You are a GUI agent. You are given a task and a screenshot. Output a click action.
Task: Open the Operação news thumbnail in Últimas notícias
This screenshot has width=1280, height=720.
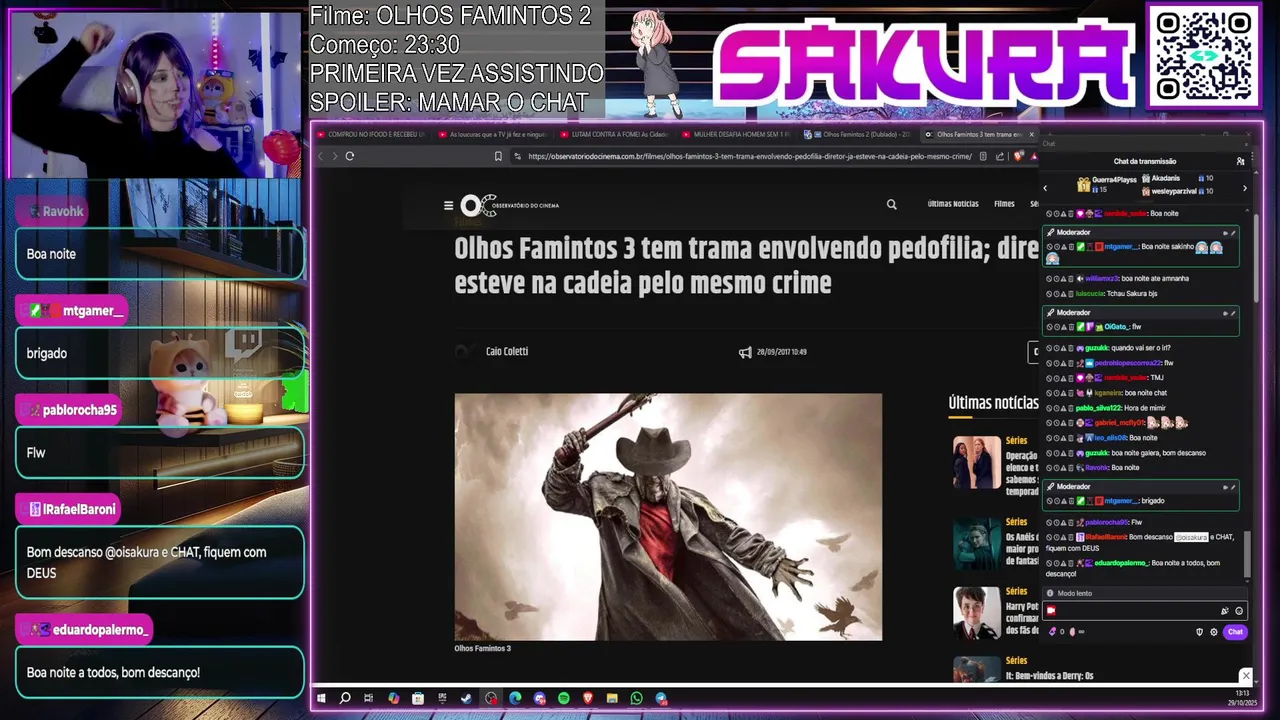976,462
